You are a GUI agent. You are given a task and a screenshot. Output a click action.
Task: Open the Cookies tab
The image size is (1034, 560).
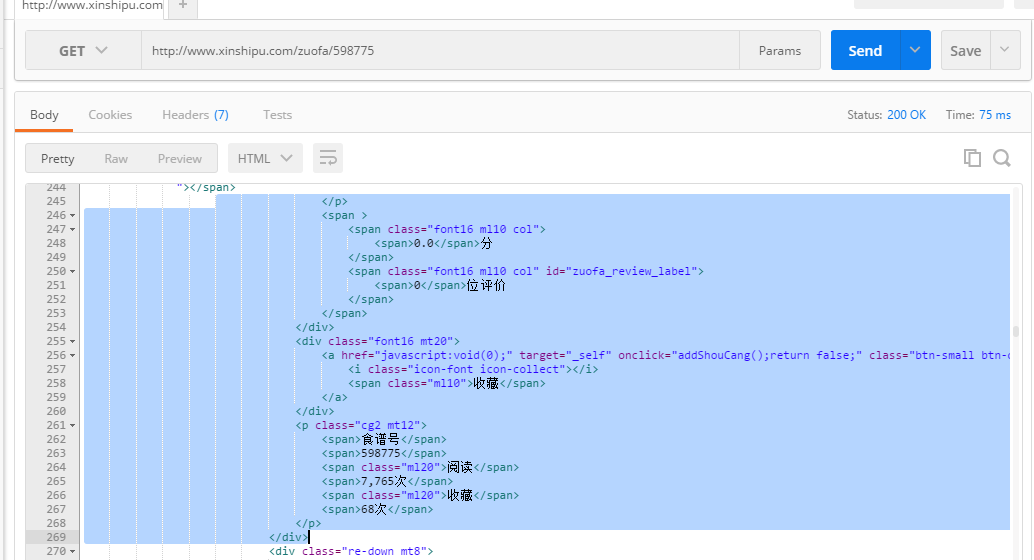[110, 115]
